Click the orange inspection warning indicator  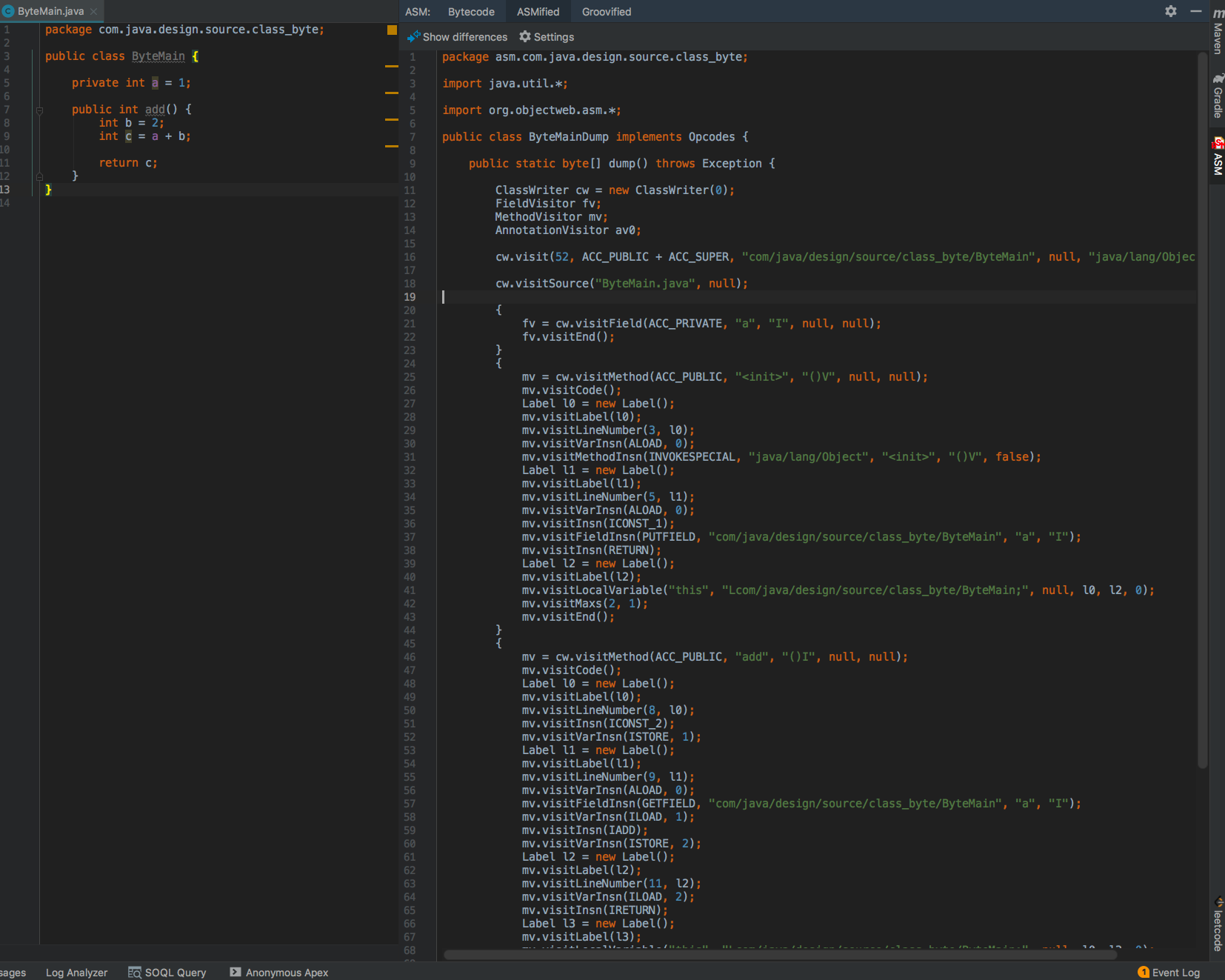pos(392,30)
